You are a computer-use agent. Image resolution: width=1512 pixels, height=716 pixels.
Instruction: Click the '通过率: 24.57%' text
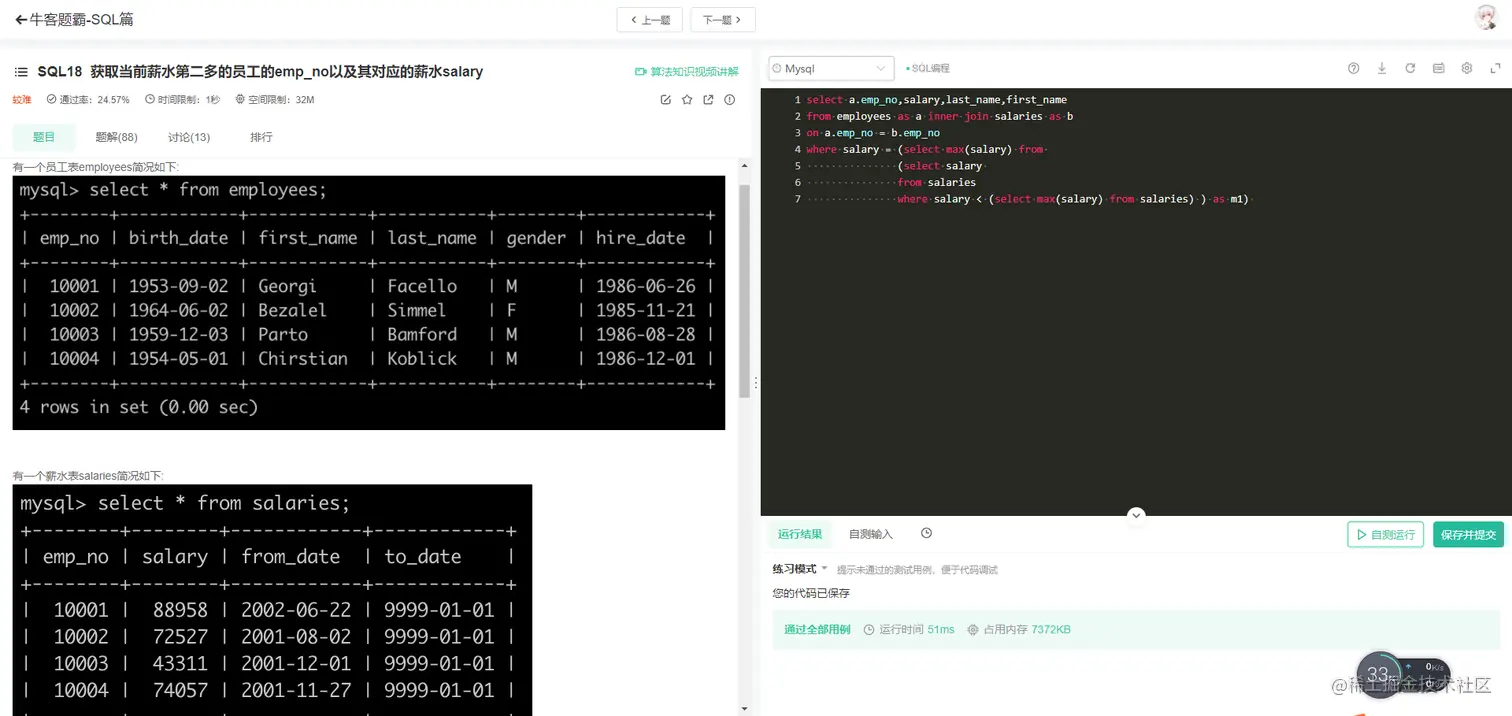[x=88, y=100]
